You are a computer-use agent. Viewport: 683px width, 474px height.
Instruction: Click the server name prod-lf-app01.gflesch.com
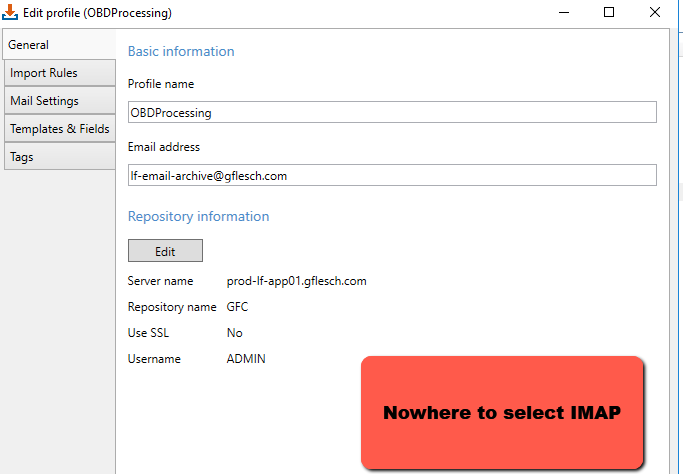(297, 281)
